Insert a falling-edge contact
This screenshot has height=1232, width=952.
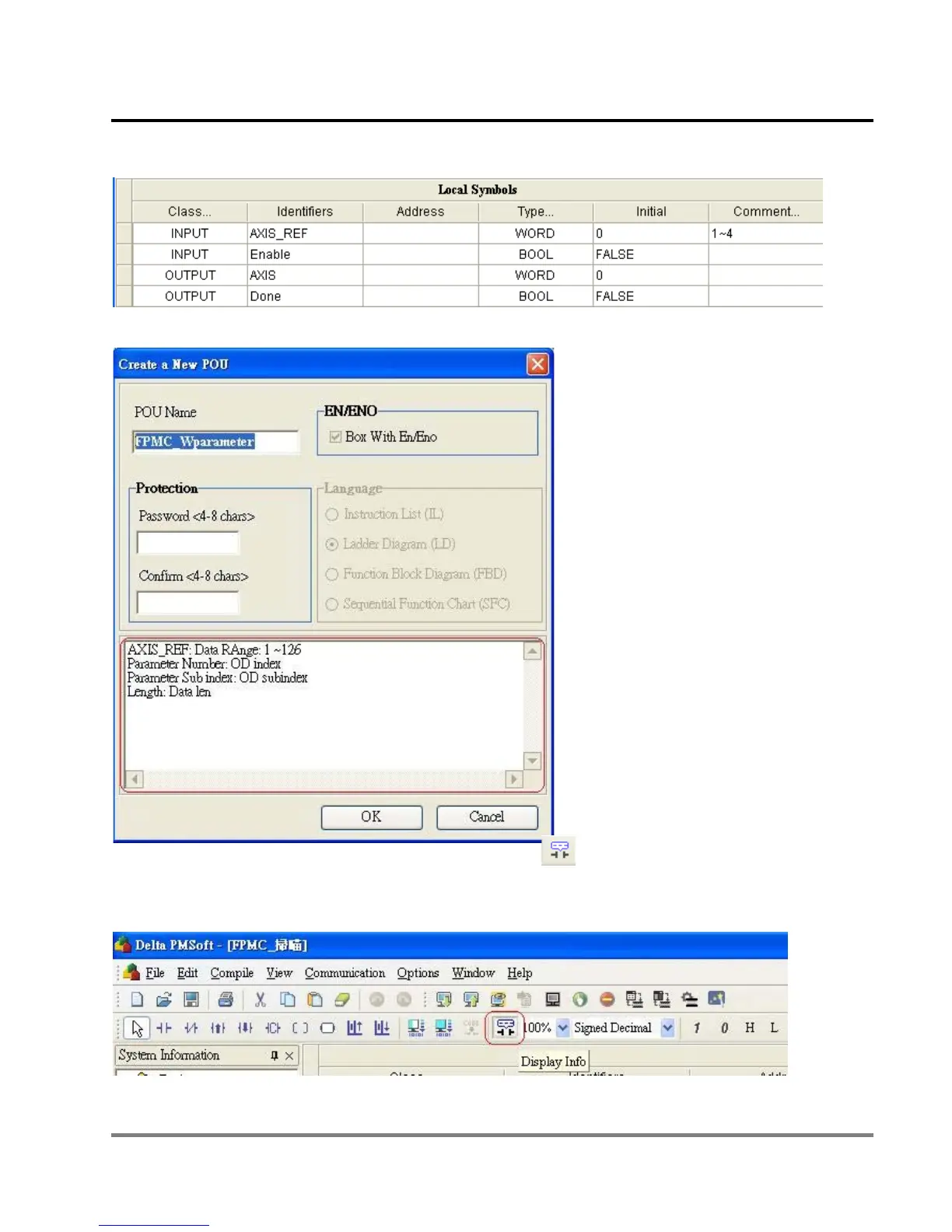pos(246,1028)
